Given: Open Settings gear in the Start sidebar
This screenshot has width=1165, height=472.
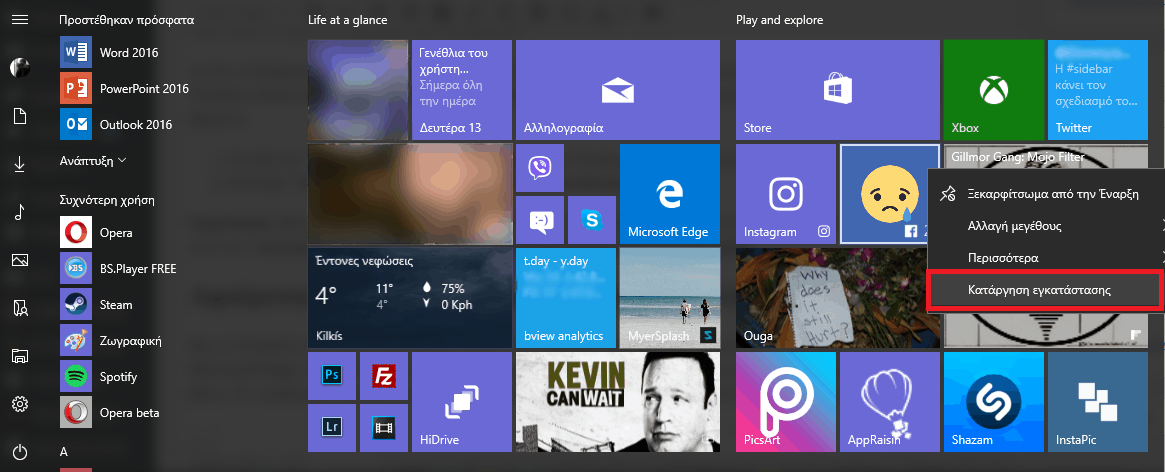Looking at the screenshot, I should (20, 404).
